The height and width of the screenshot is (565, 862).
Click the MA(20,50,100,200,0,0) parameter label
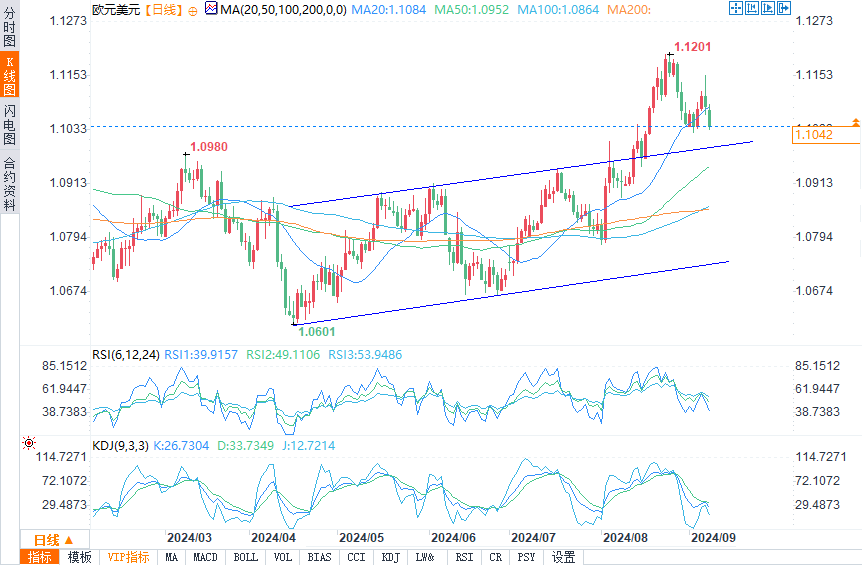[283, 9]
